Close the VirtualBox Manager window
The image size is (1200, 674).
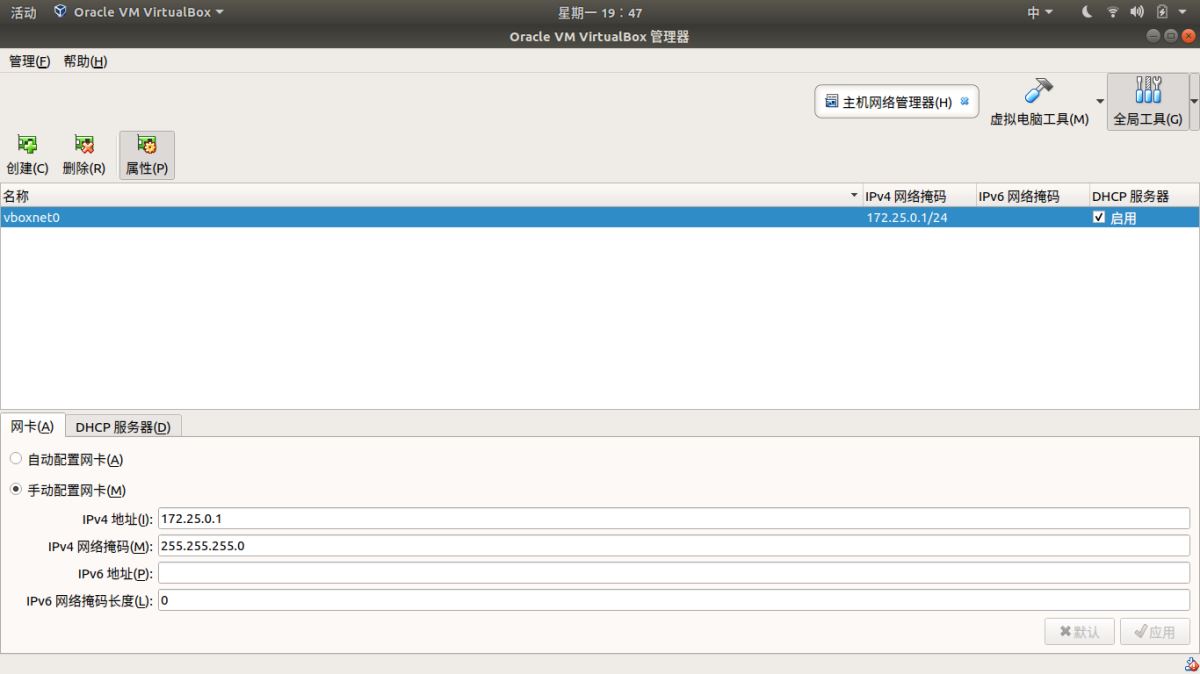tap(1186, 37)
